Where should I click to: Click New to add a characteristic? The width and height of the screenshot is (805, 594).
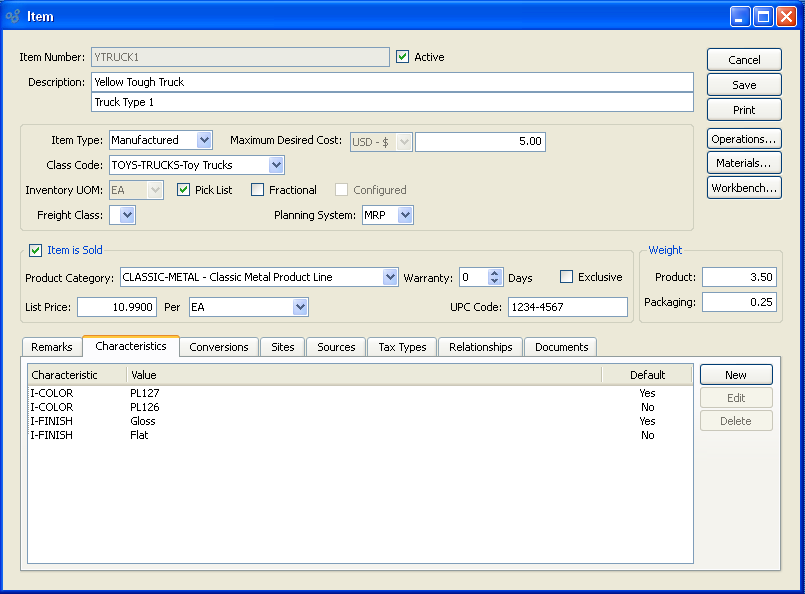[x=736, y=375]
